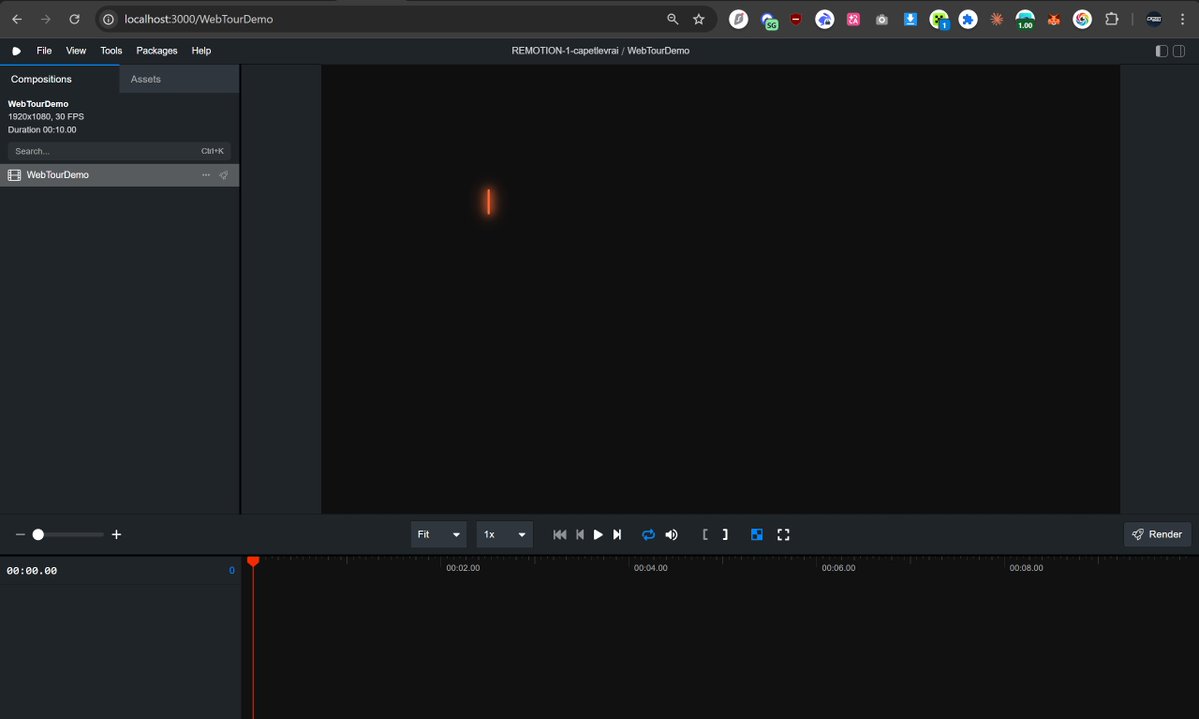Open the Packages menu
The width and height of the screenshot is (1199, 719).
(157, 50)
